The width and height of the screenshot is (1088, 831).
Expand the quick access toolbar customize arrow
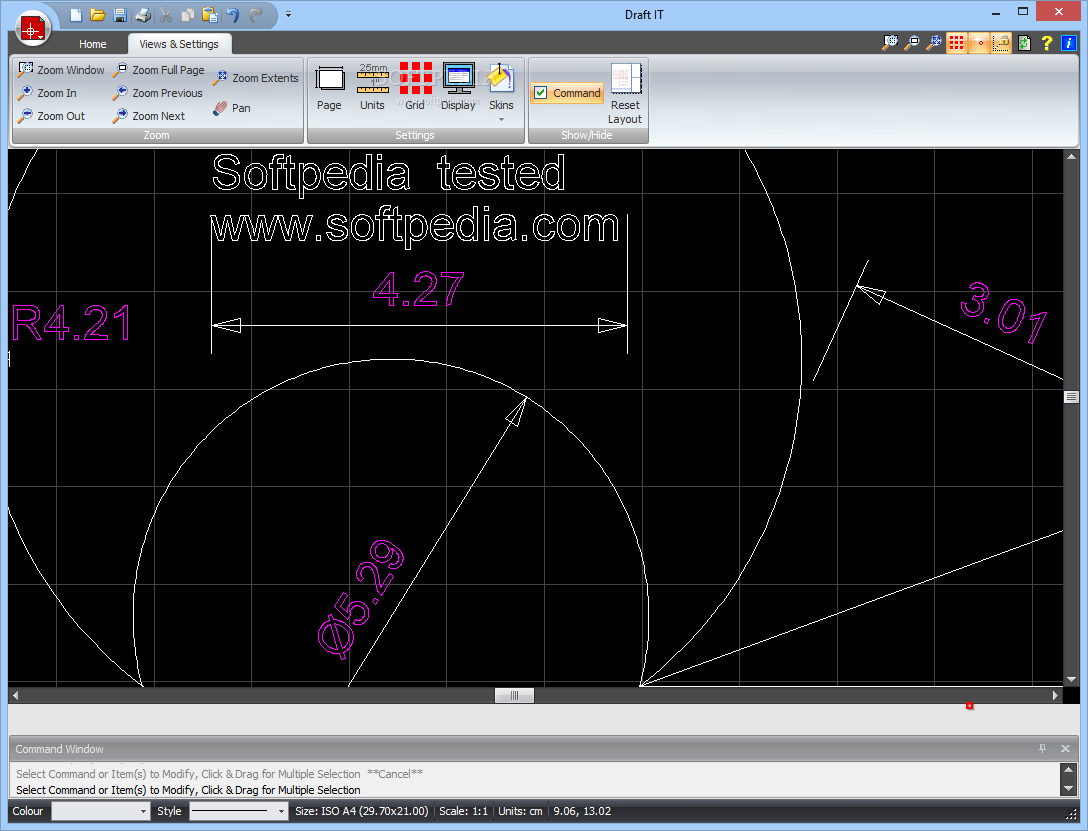[x=289, y=14]
